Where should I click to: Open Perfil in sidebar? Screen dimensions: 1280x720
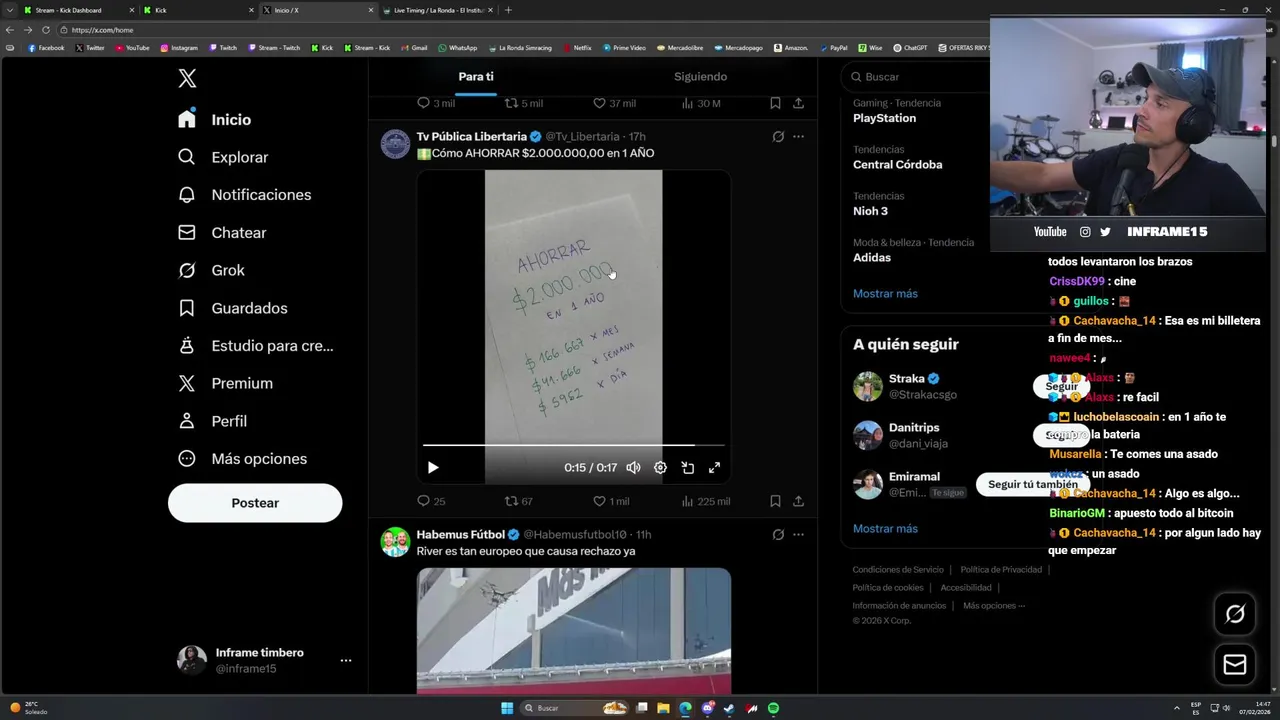(x=213, y=421)
